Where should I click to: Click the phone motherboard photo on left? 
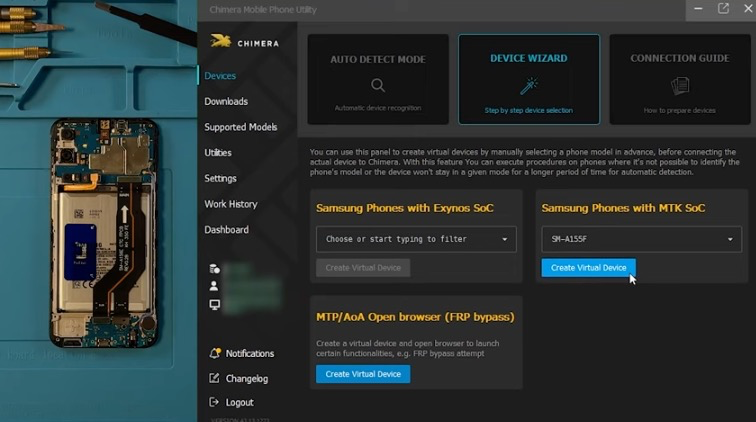(x=104, y=232)
